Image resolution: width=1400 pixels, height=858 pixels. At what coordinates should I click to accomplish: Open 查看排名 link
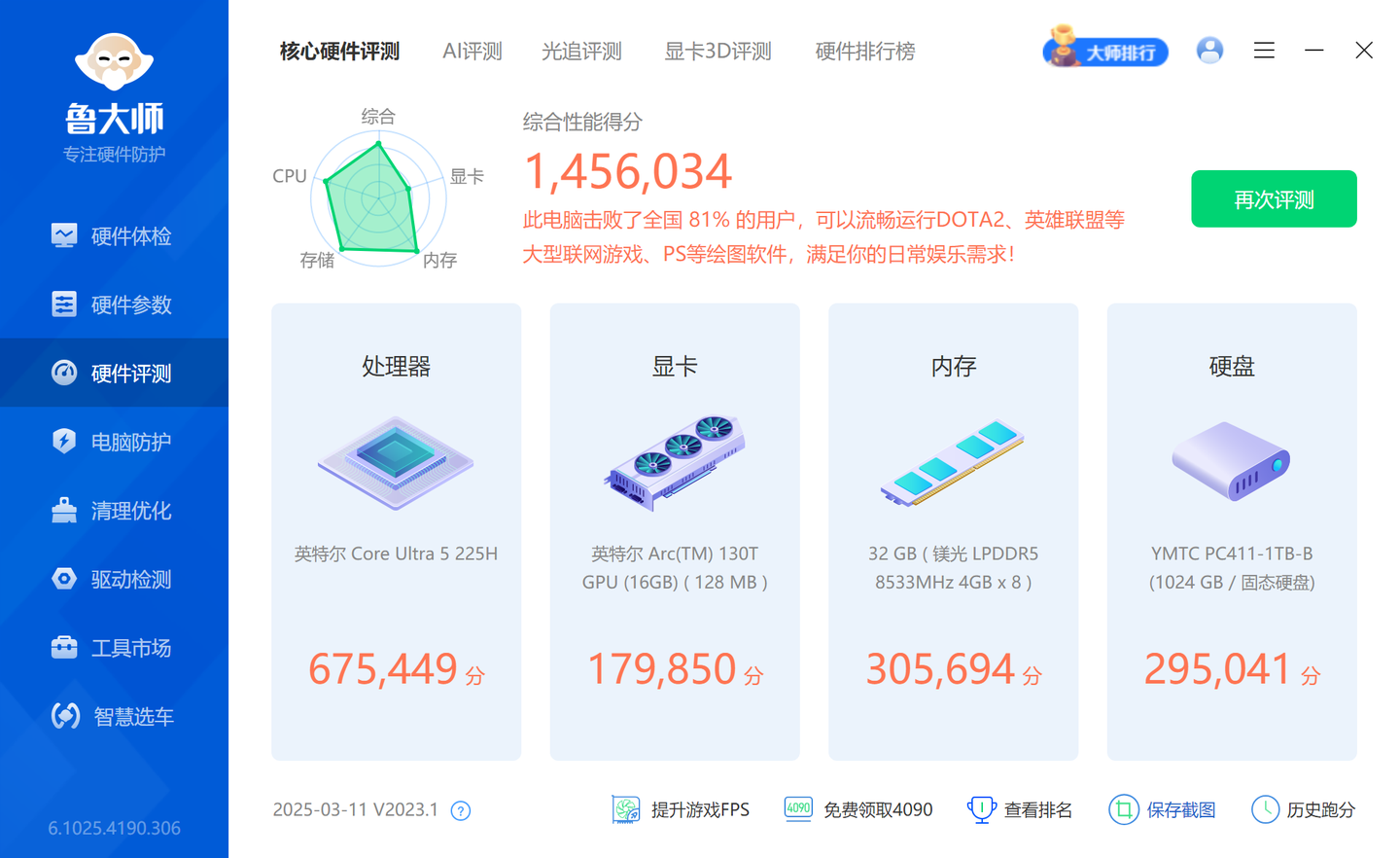point(1038,809)
